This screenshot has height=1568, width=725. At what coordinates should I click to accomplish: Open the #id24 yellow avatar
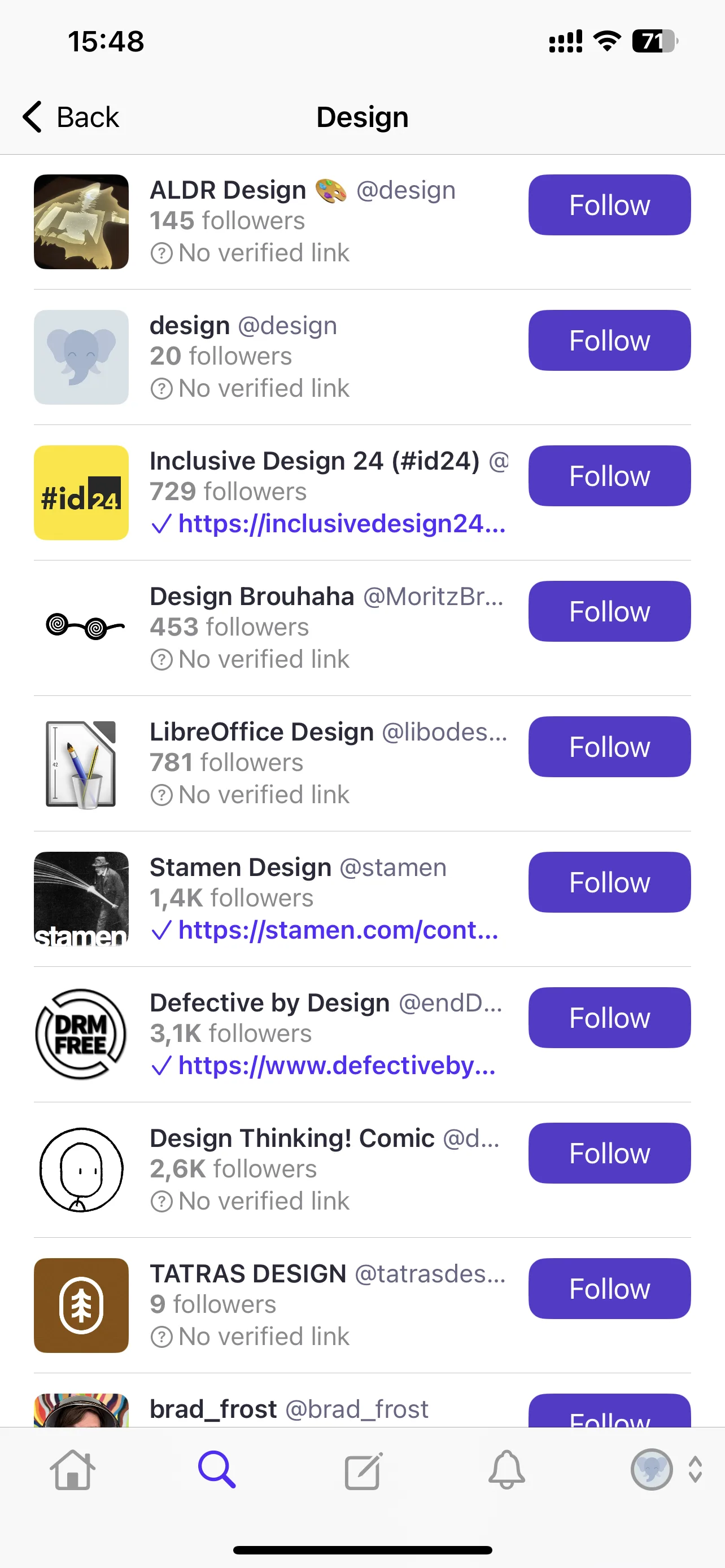81,492
